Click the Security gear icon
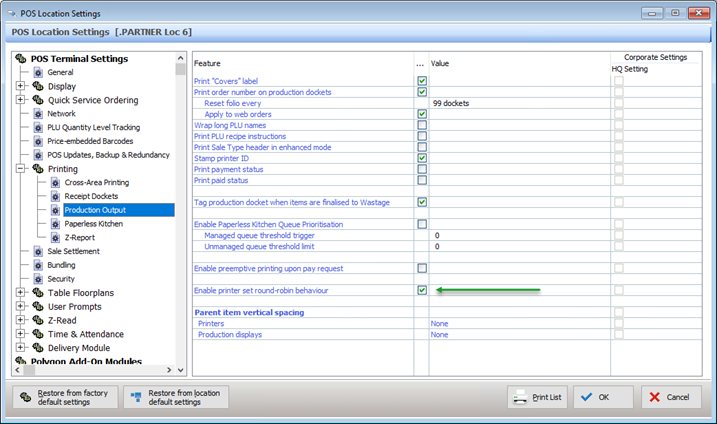This screenshot has width=717, height=424. pos(38,279)
